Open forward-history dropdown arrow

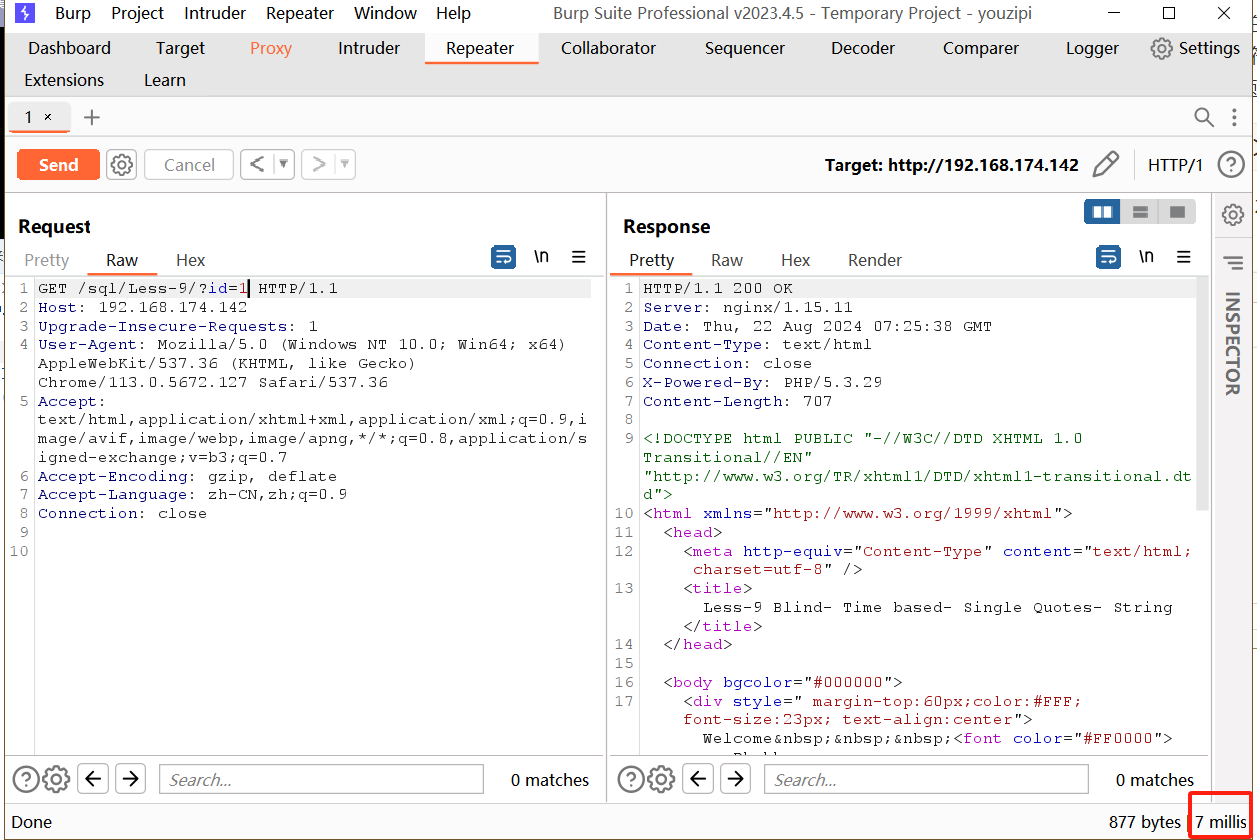click(x=345, y=165)
